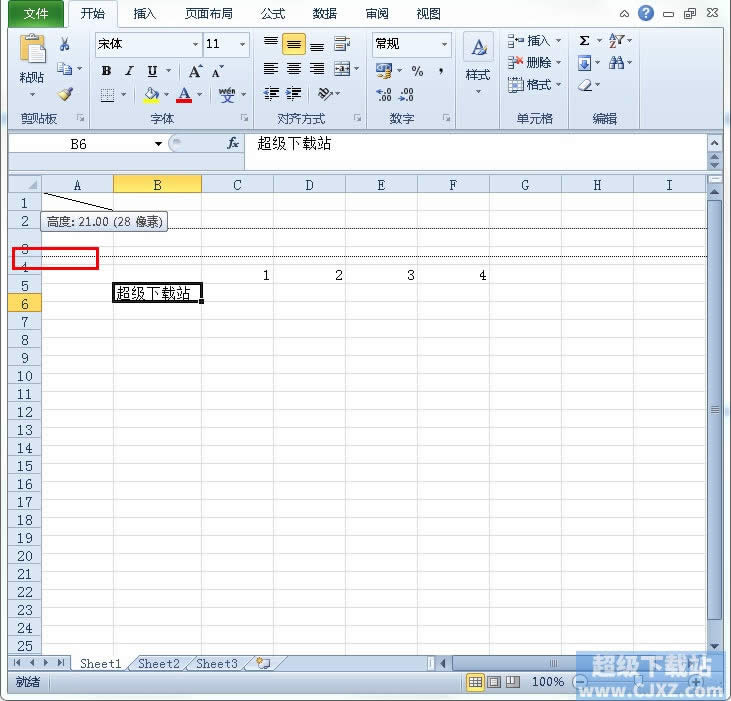Viewport: 731px width, 701px height.
Task: Switch to the Formulas (公式) tab
Action: [x=273, y=14]
